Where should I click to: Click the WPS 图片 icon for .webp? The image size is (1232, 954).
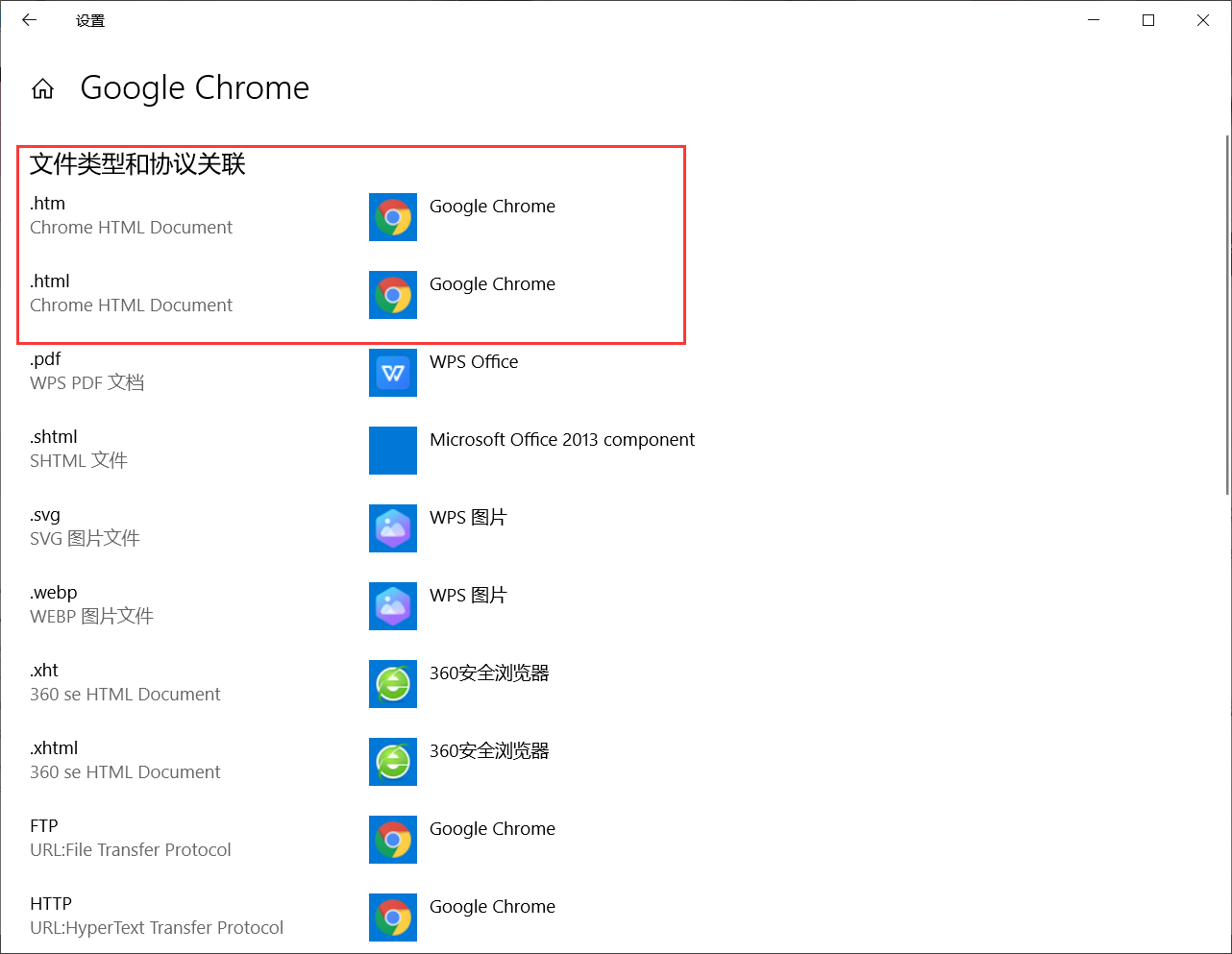[x=393, y=606]
